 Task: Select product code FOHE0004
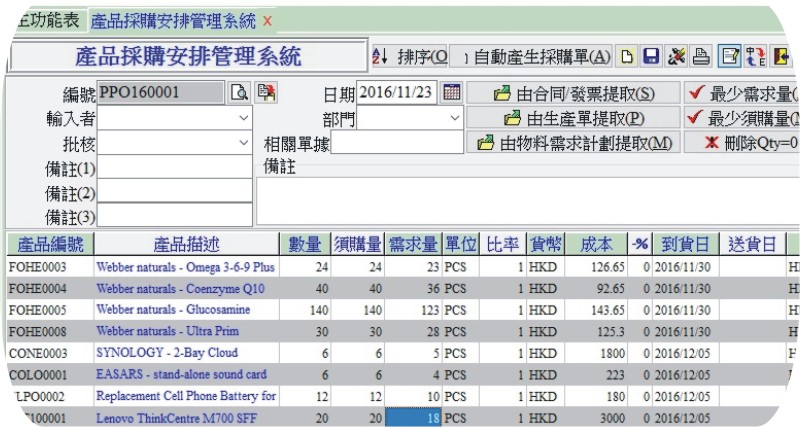click(x=38, y=289)
